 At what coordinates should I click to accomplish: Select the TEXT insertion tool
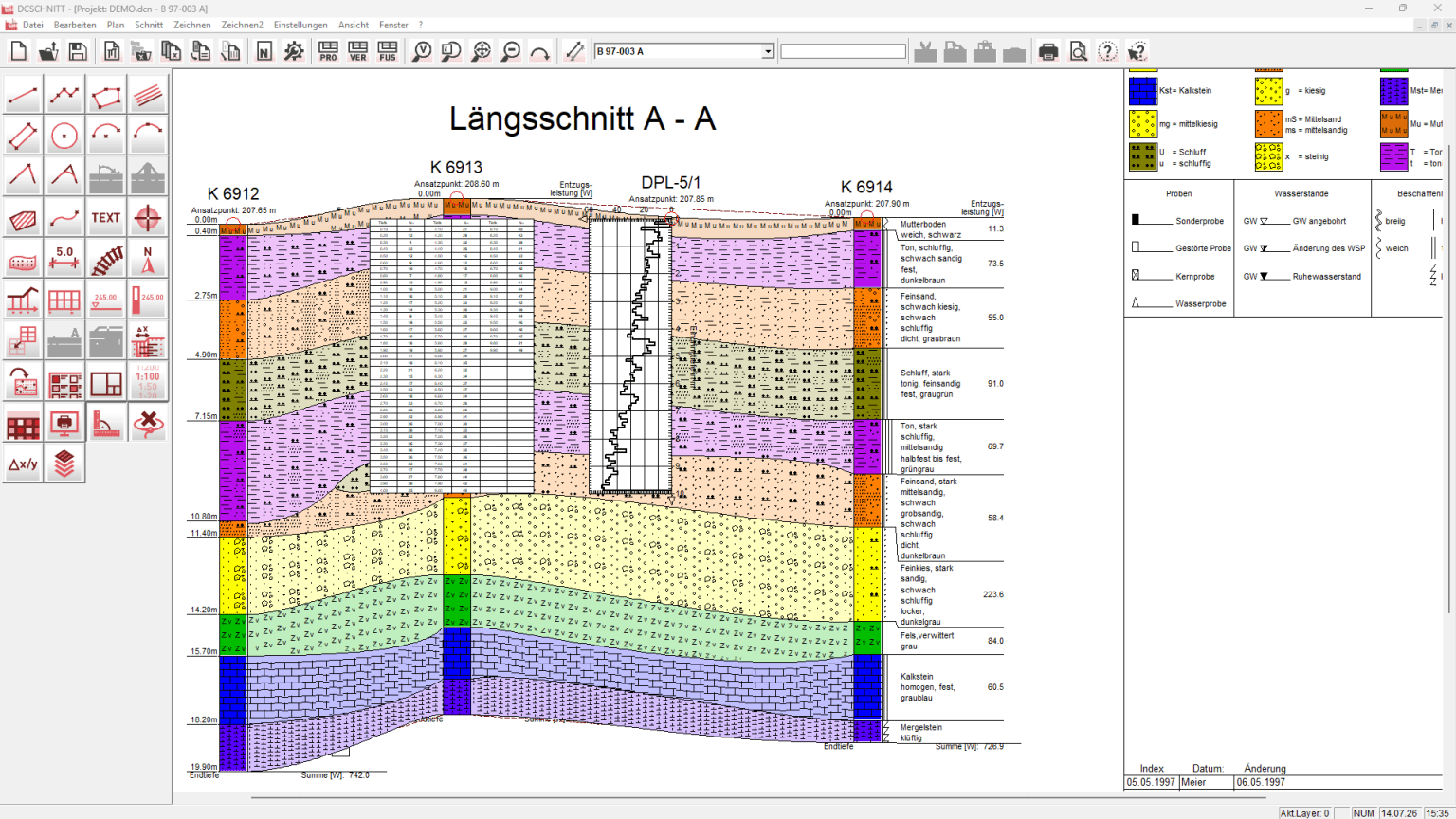tap(106, 218)
